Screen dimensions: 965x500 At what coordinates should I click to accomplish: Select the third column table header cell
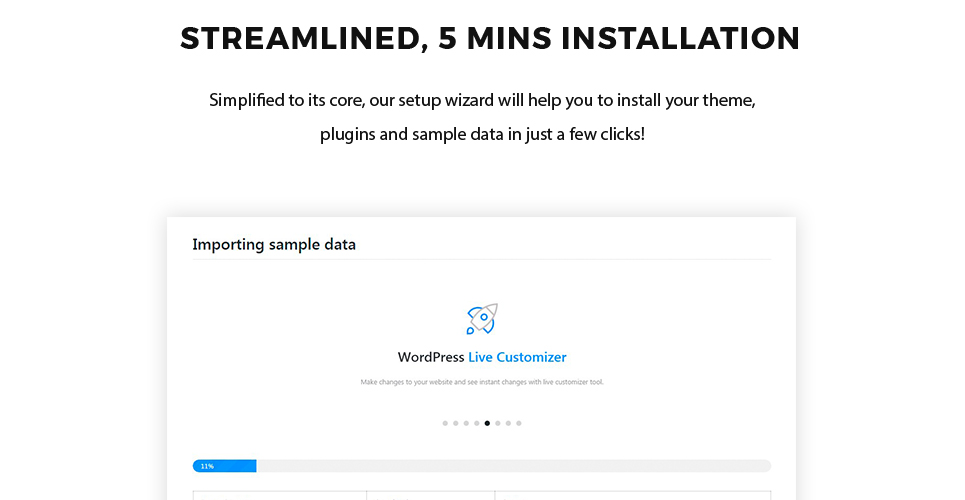(633, 496)
